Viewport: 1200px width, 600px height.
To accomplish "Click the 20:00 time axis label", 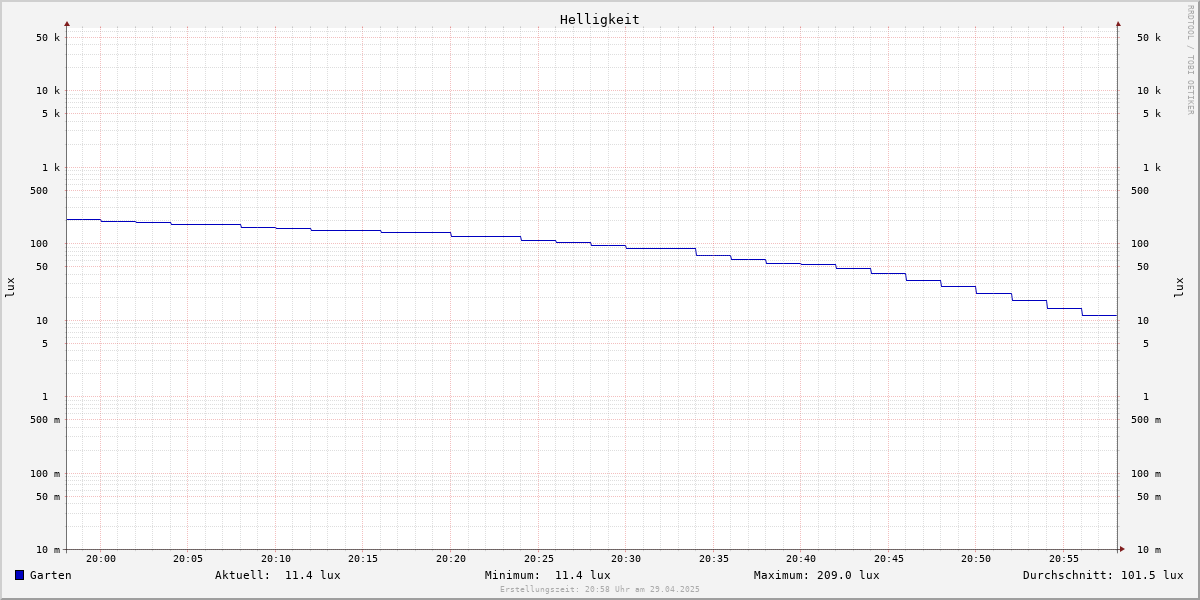I will 101,559.
